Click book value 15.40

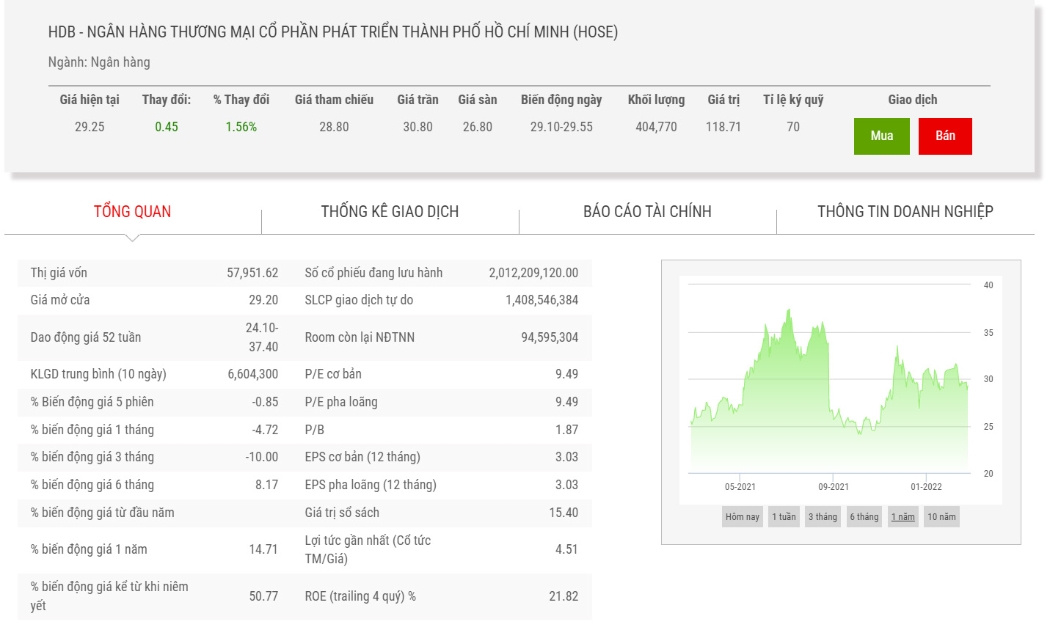pos(563,513)
